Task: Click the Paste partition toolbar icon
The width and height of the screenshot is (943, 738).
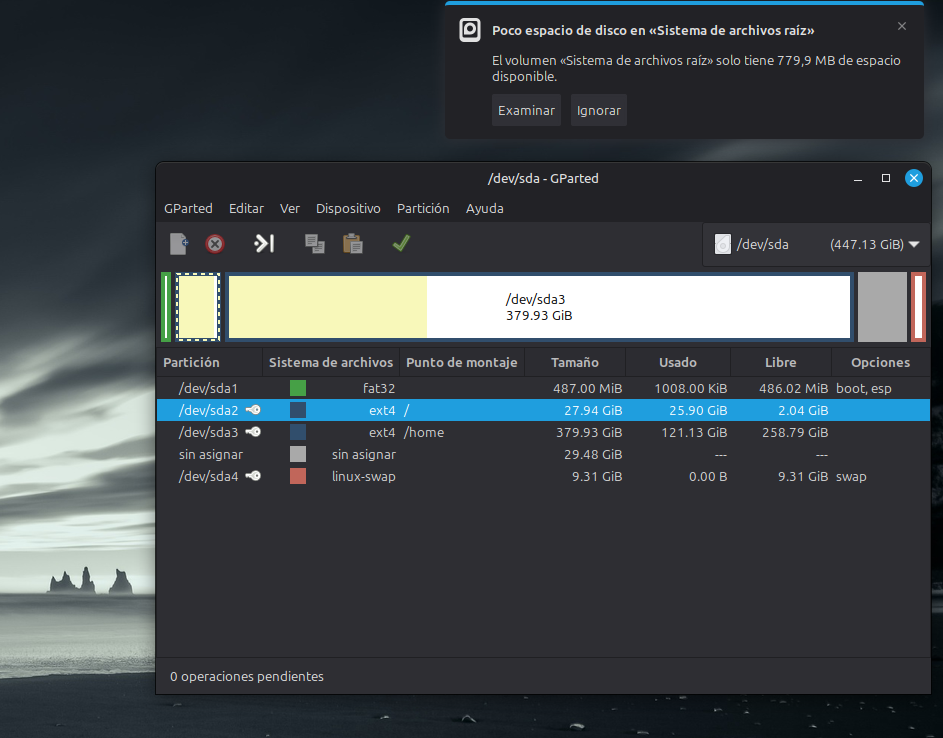Action: pos(352,243)
